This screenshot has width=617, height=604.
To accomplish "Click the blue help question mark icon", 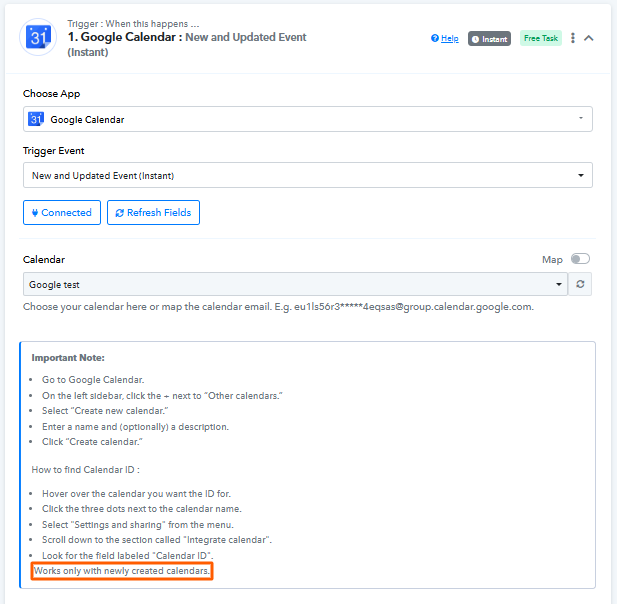I will [x=435, y=38].
